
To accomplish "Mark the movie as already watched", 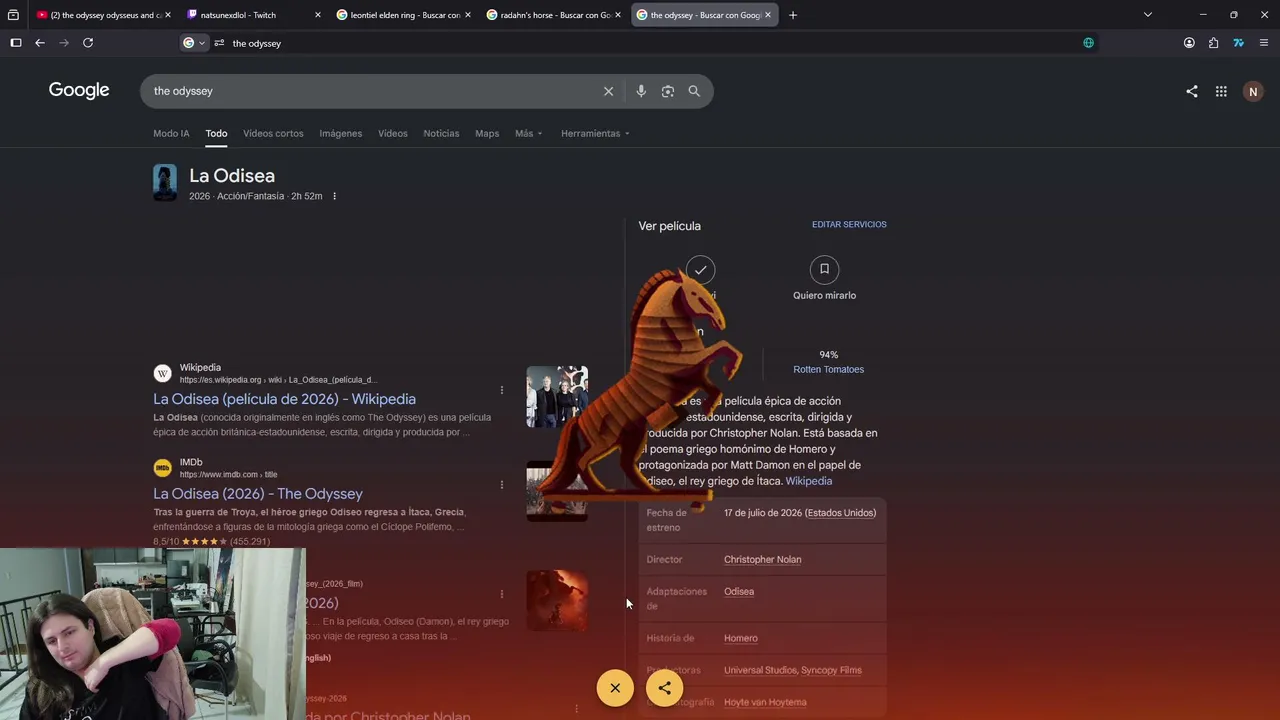I will point(701,270).
